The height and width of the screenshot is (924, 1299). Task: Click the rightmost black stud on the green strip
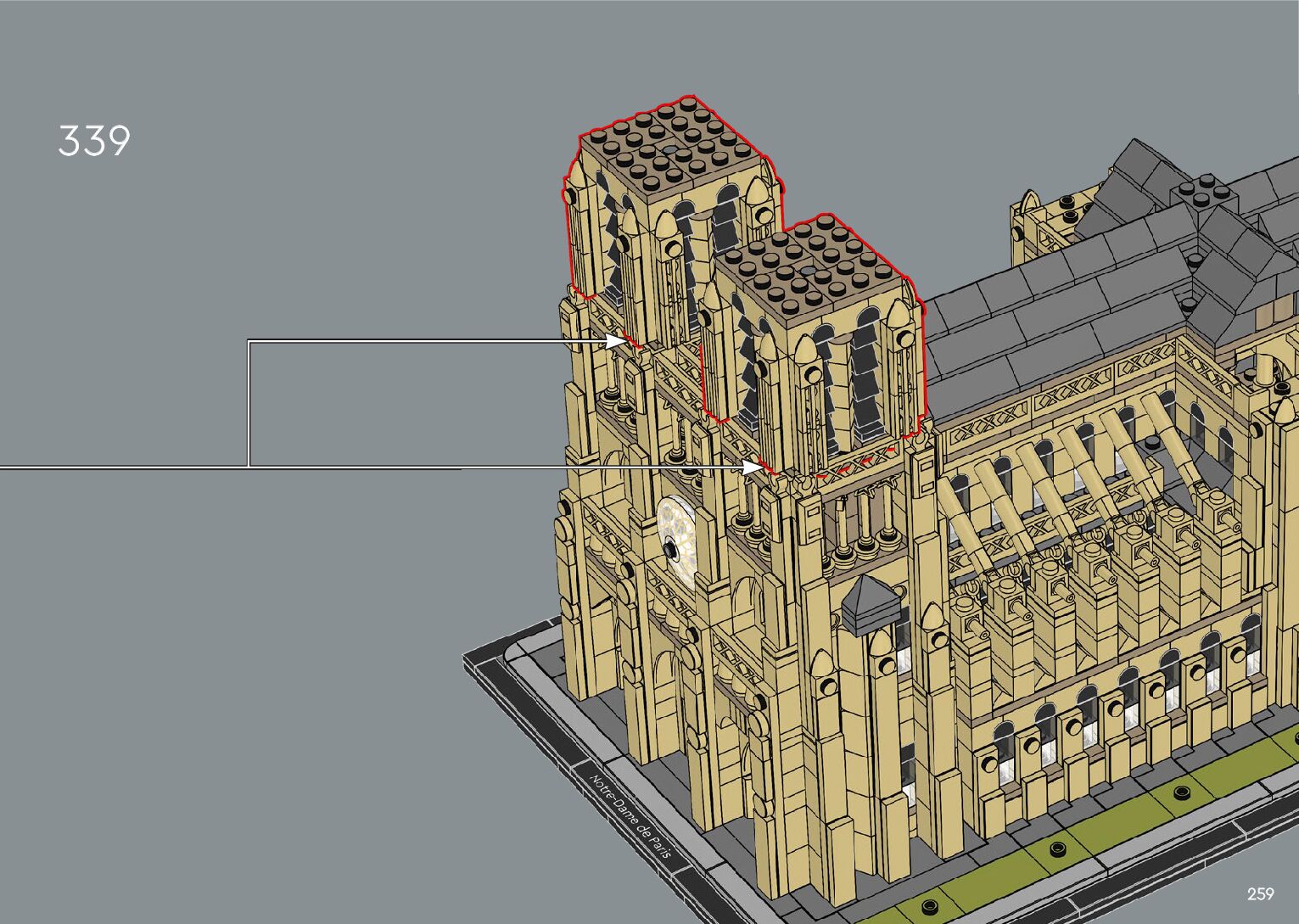[1182, 792]
